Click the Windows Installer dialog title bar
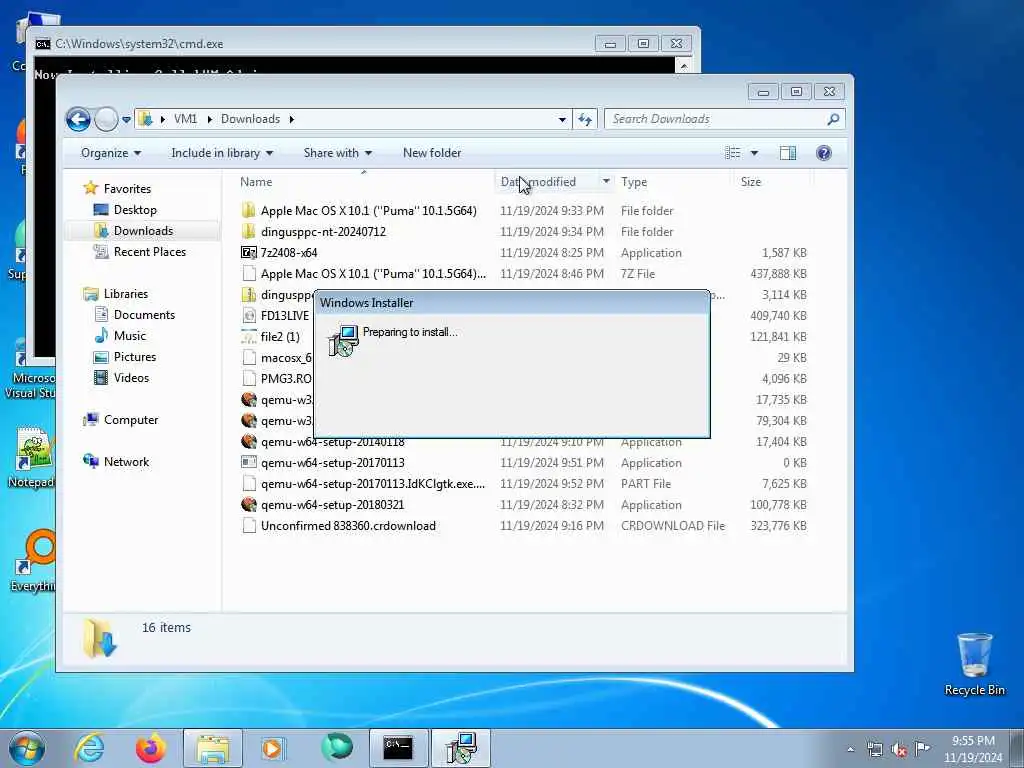 pyautogui.click(x=511, y=302)
